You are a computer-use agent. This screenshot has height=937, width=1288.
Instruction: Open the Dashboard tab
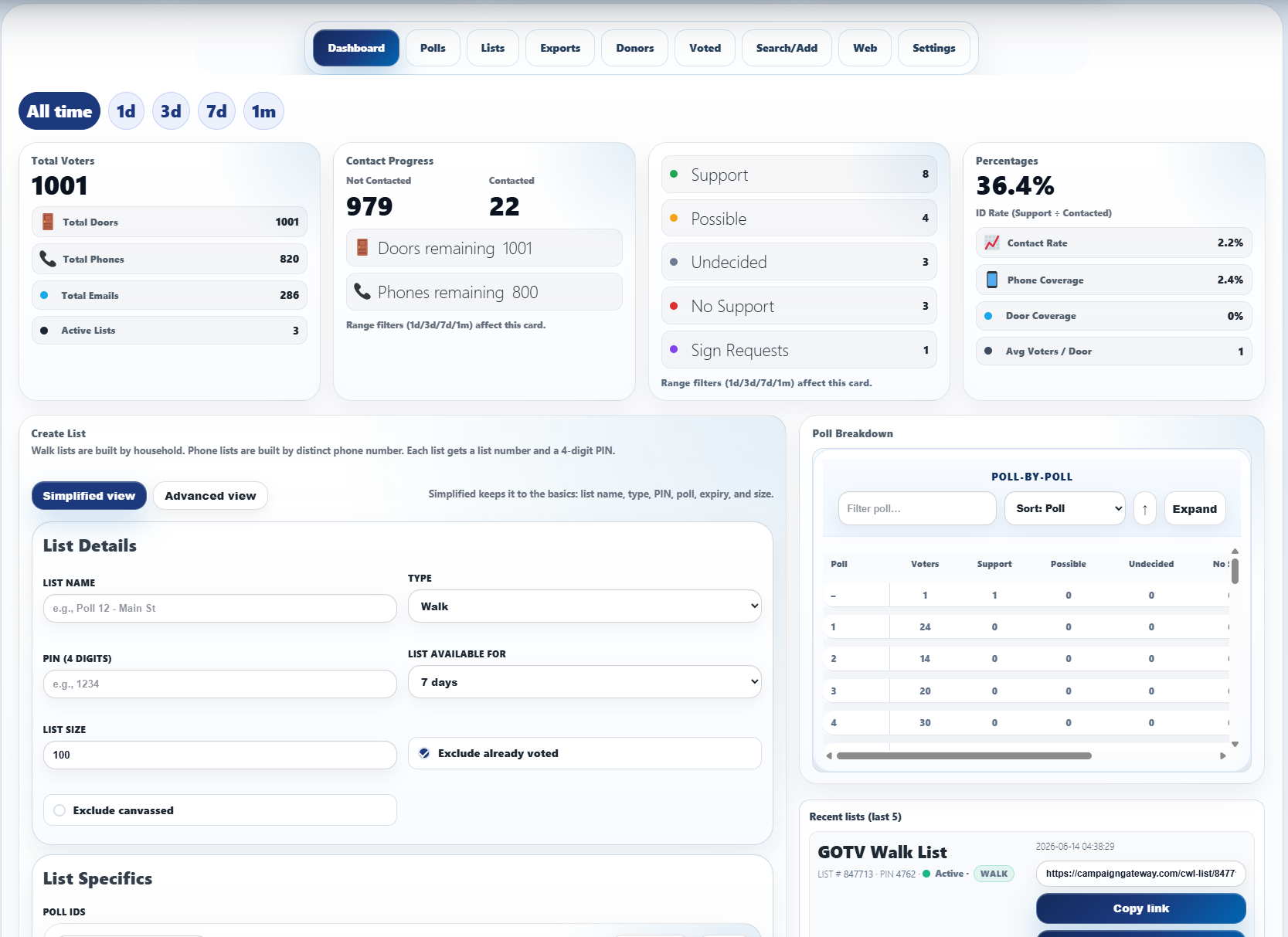[x=356, y=48]
